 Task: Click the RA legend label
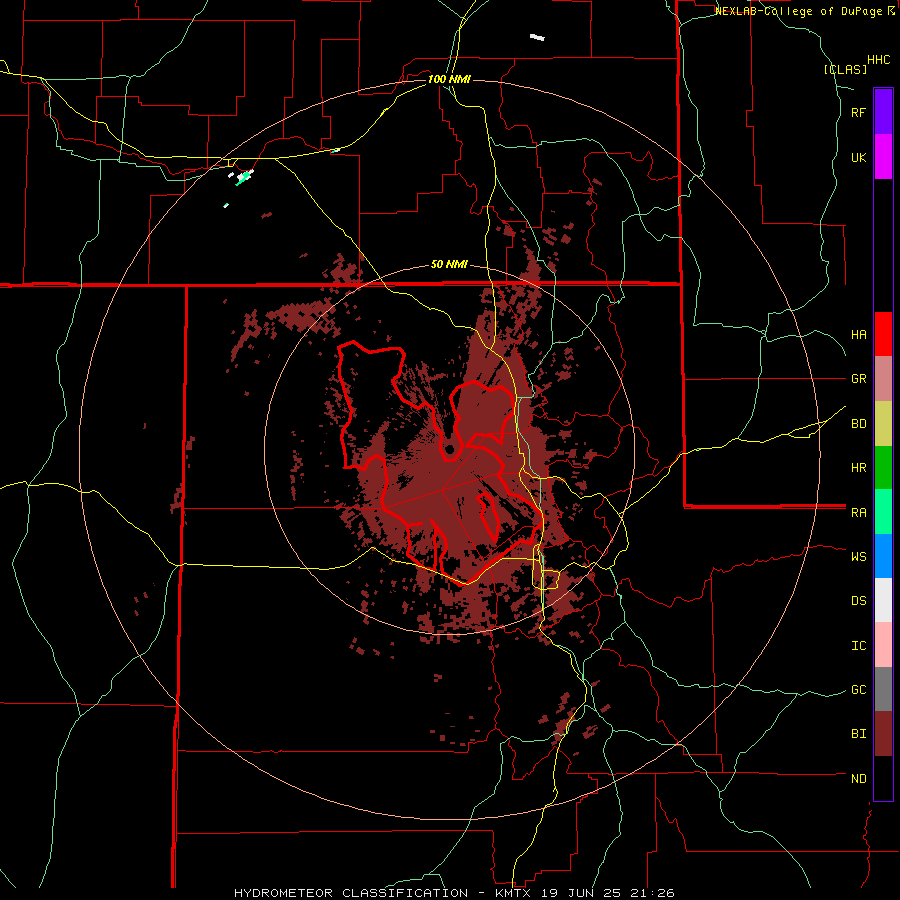click(859, 513)
